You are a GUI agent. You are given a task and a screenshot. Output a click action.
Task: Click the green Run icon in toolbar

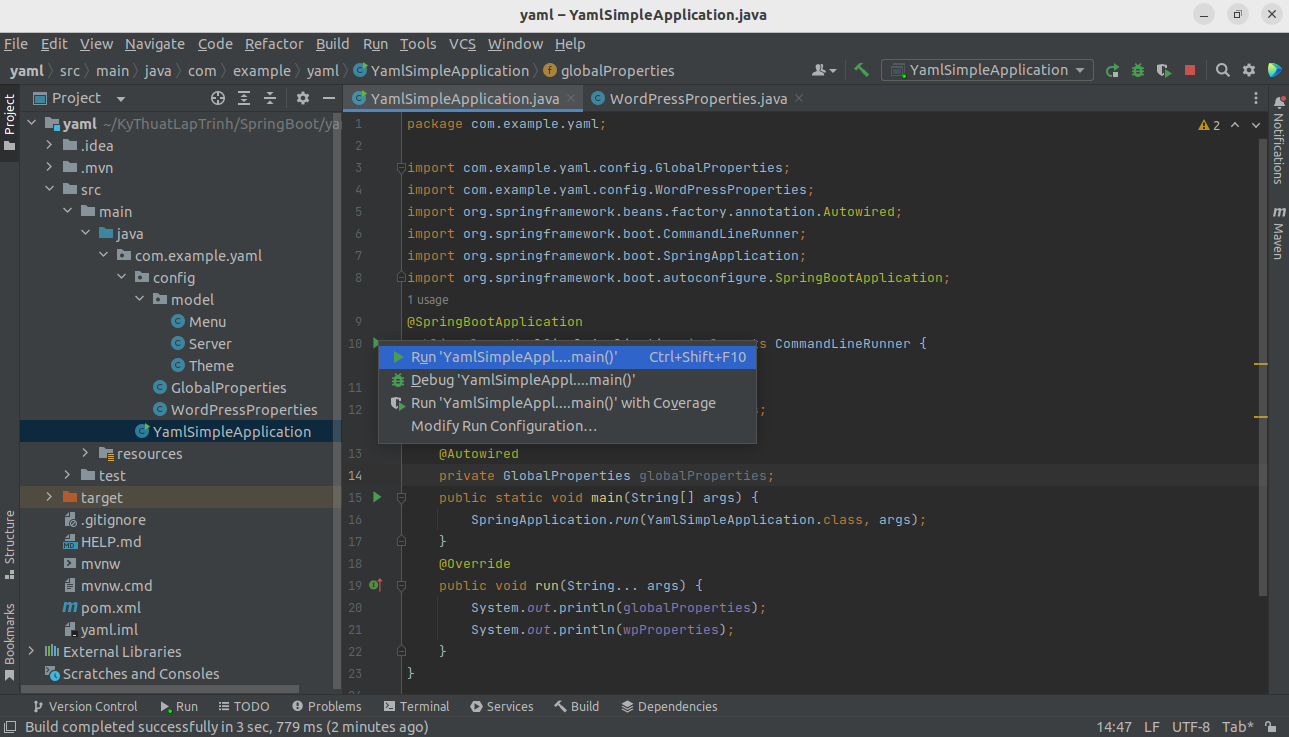pyautogui.click(x=1112, y=70)
